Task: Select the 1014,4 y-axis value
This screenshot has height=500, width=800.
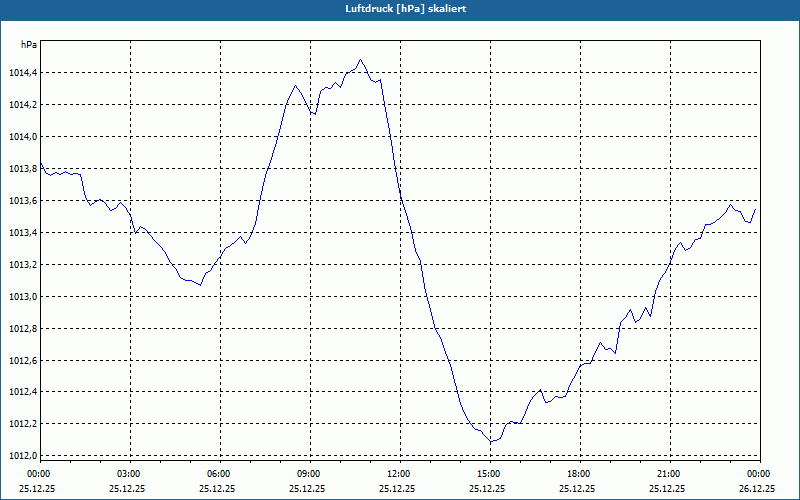Action: point(23,73)
